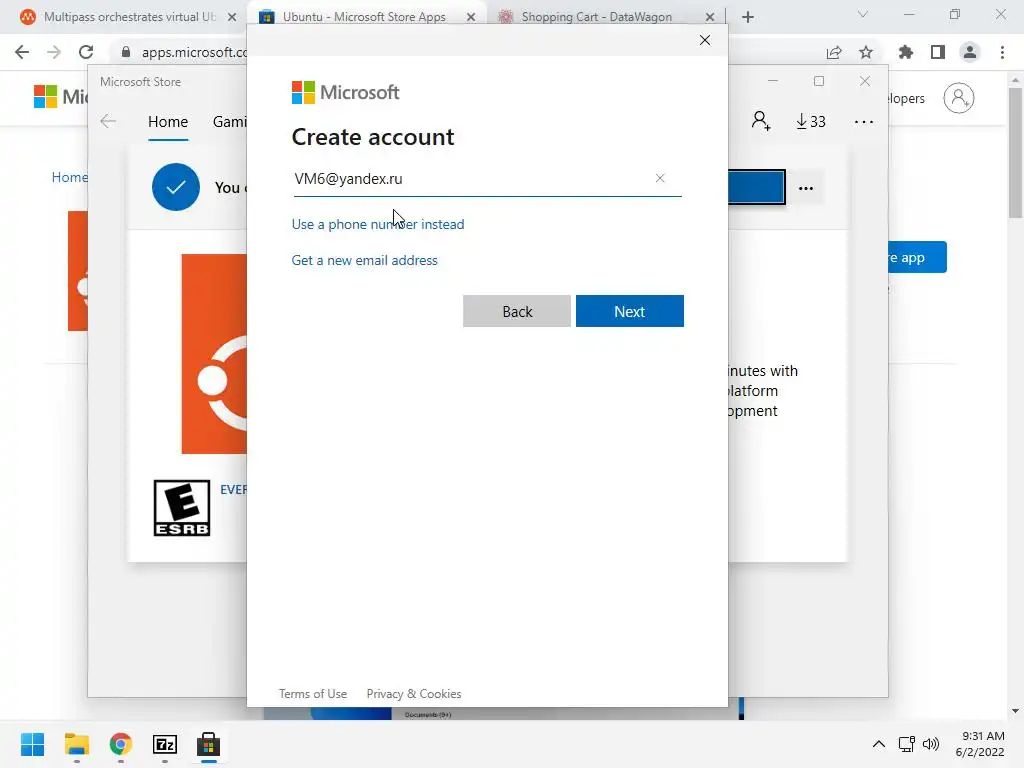Reload the browser page
The height and width of the screenshot is (768, 1024).
click(86, 52)
